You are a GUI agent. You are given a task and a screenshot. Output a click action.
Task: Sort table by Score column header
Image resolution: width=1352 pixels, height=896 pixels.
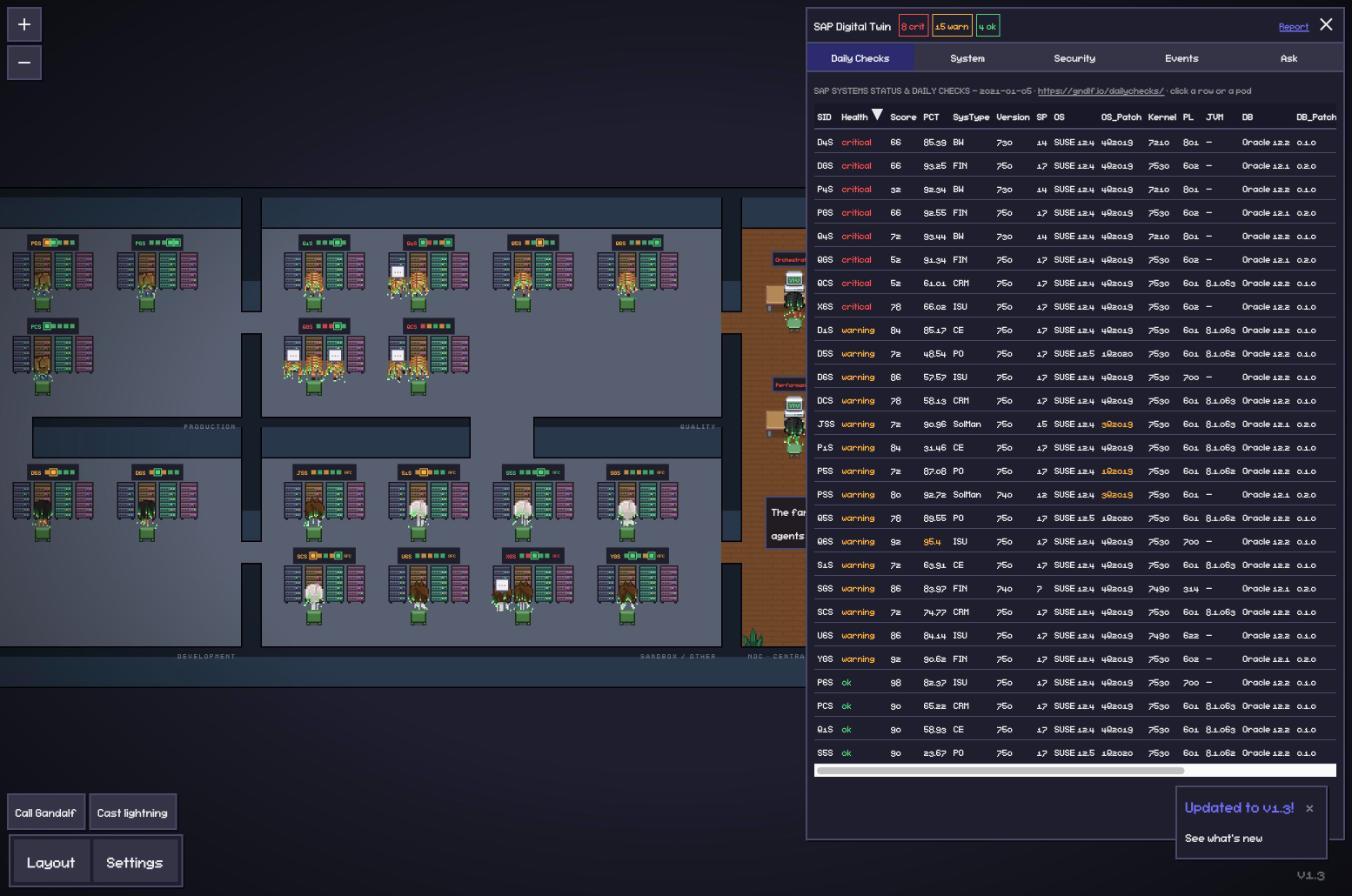(903, 117)
